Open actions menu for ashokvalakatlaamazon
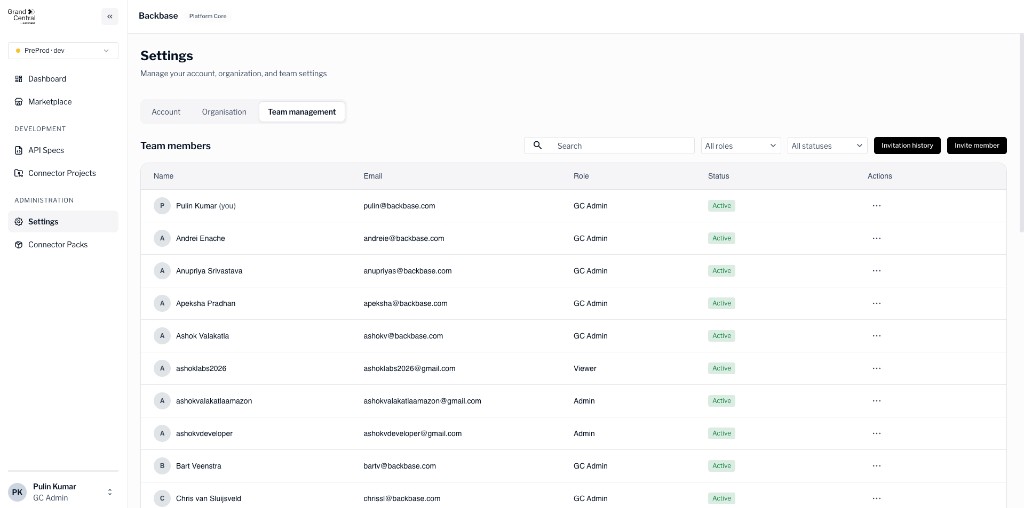The image size is (1024, 508). 876,401
